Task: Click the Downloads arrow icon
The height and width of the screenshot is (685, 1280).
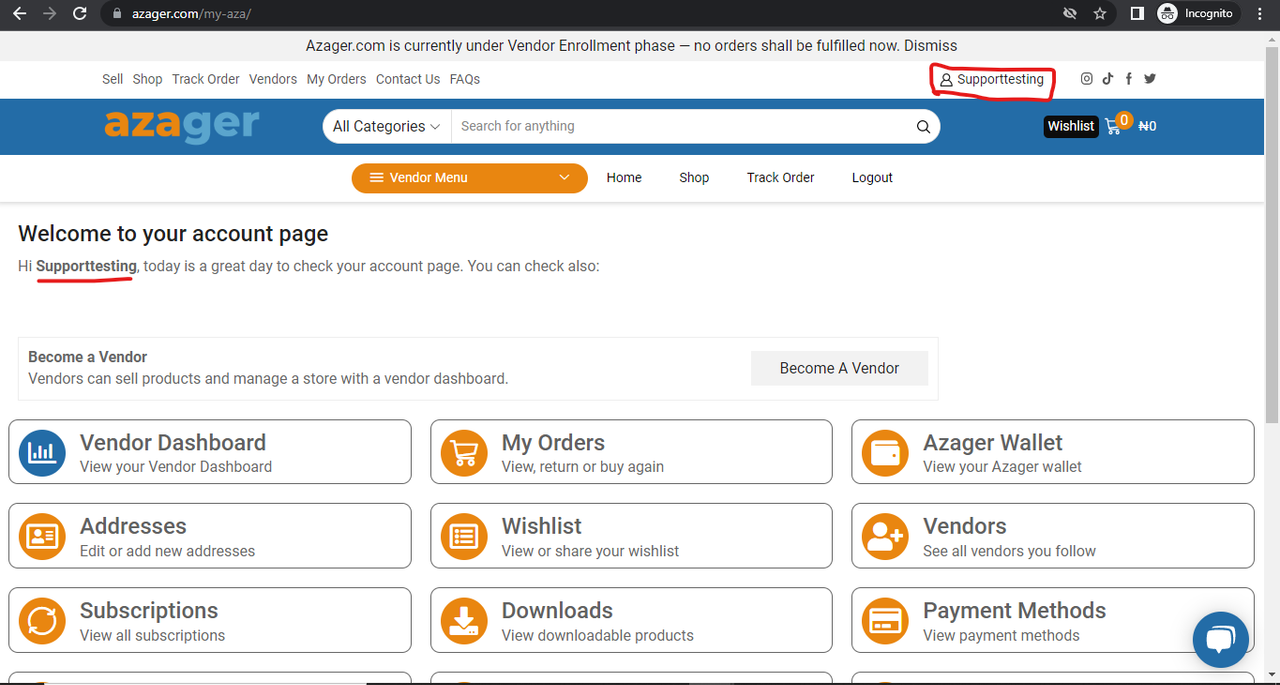Action: (x=464, y=621)
